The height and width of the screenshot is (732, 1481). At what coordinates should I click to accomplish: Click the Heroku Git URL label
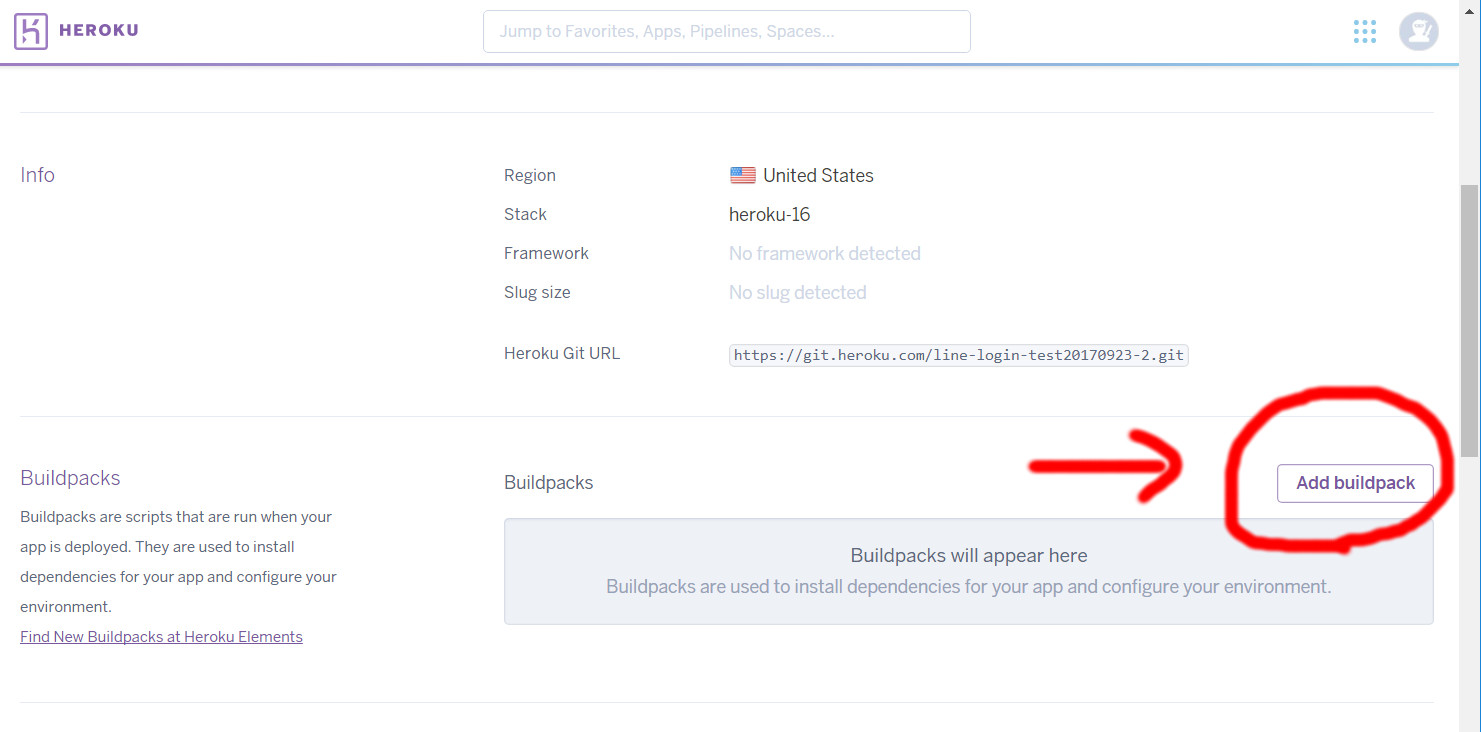[562, 353]
